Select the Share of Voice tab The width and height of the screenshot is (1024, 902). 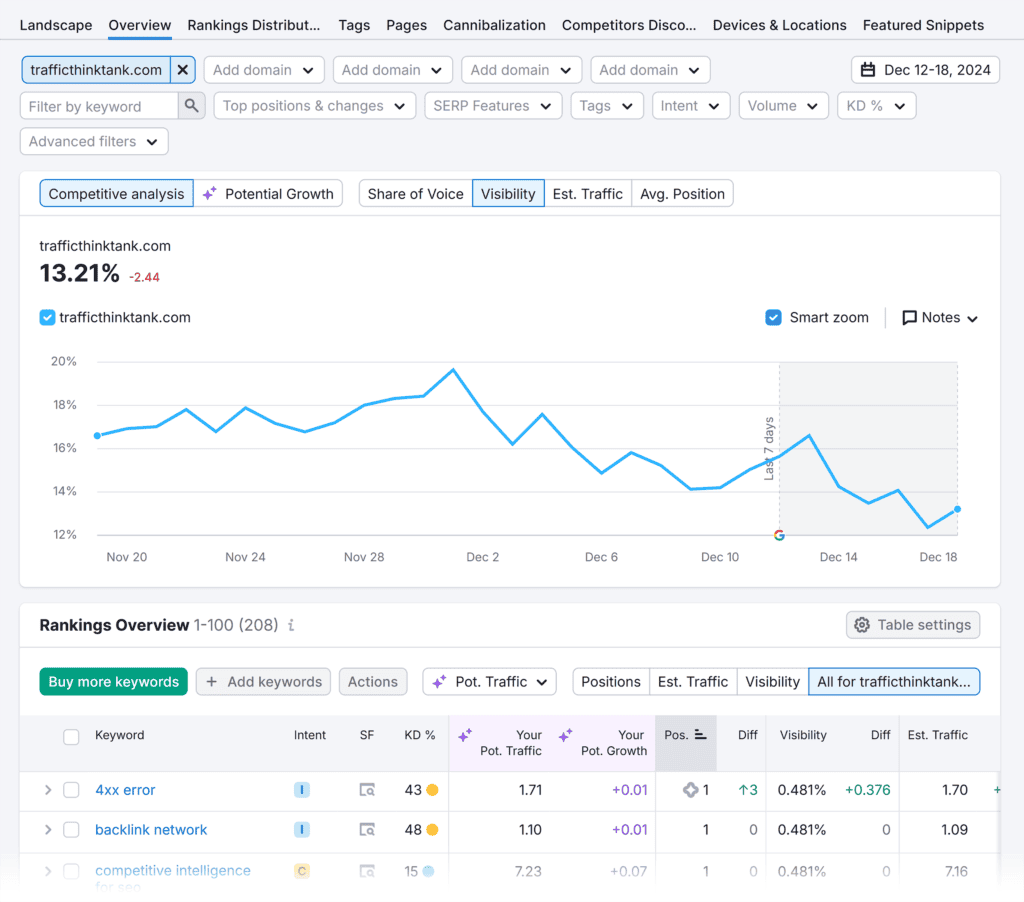[x=415, y=194]
